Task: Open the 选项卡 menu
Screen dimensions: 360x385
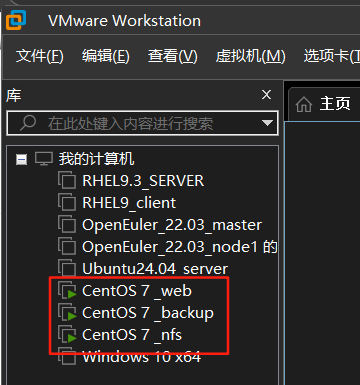Action: [x=332, y=56]
